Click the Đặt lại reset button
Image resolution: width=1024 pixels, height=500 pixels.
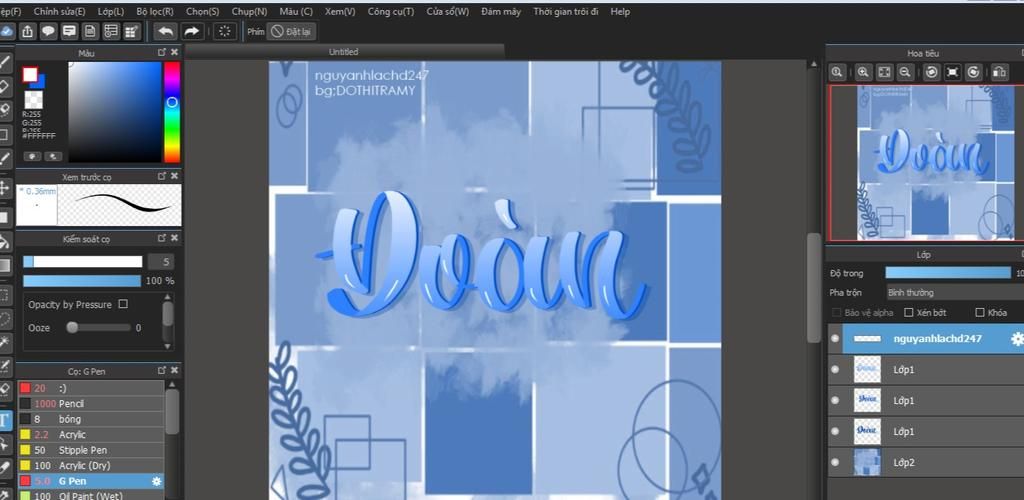coord(291,31)
